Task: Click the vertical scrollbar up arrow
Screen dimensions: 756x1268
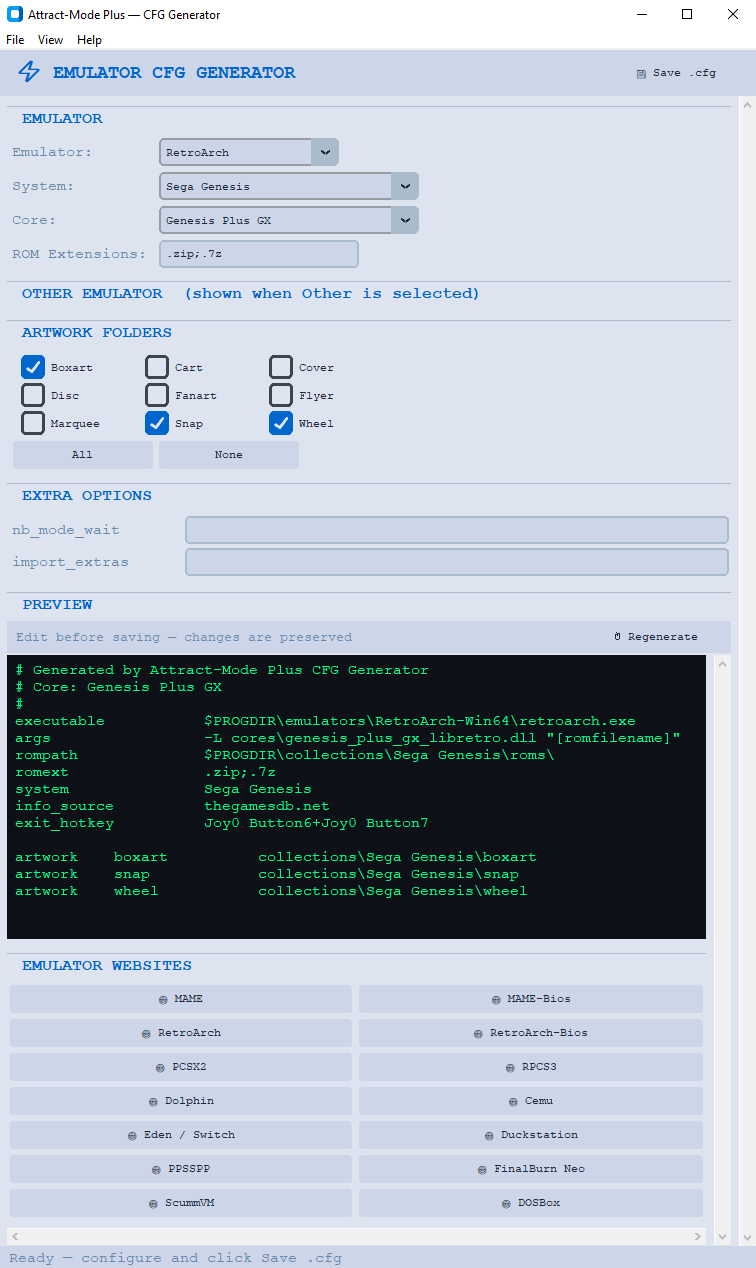Action: pyautogui.click(x=747, y=105)
